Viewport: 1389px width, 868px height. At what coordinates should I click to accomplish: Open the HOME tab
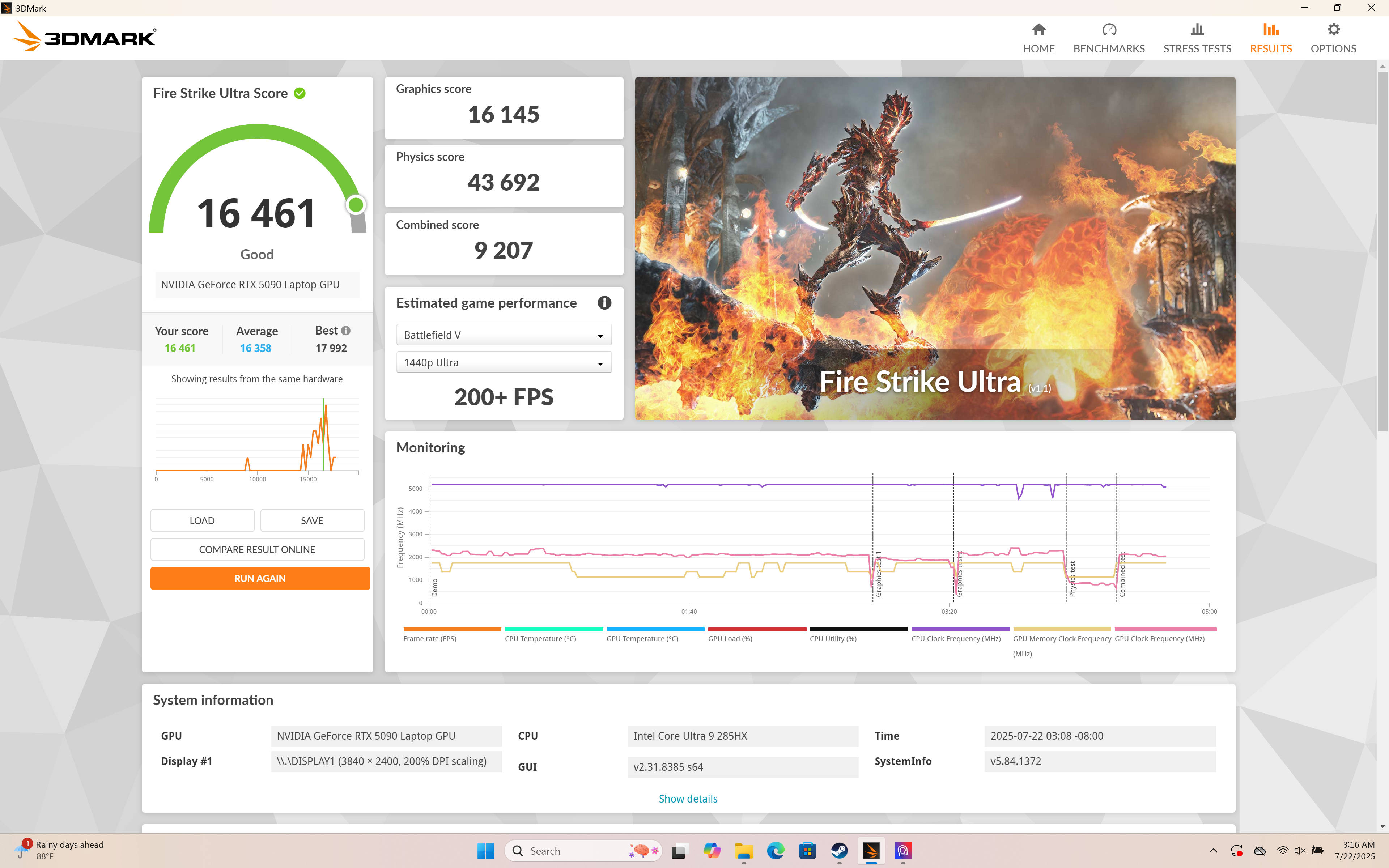pos(1038,38)
